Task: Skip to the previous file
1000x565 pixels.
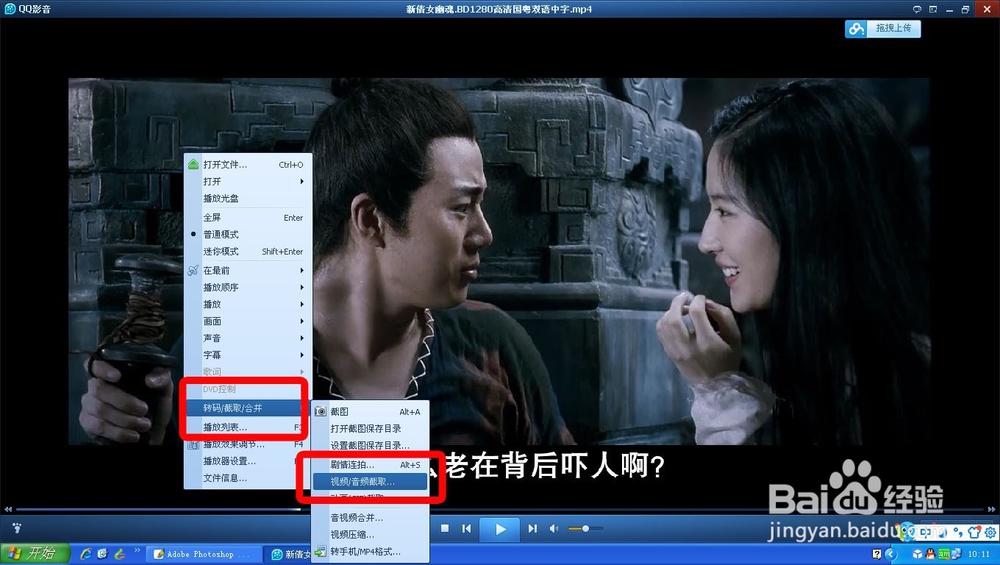Action: pos(467,528)
